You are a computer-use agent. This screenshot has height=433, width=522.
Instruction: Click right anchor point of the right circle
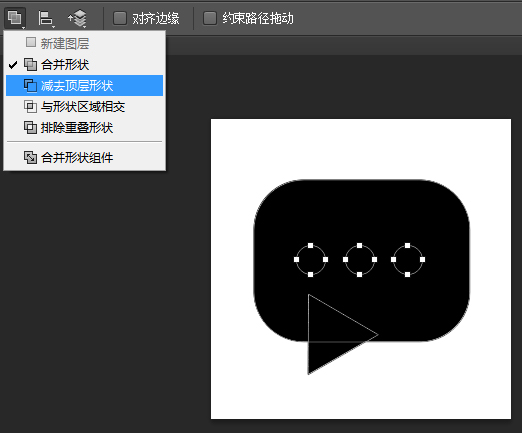coord(422,260)
